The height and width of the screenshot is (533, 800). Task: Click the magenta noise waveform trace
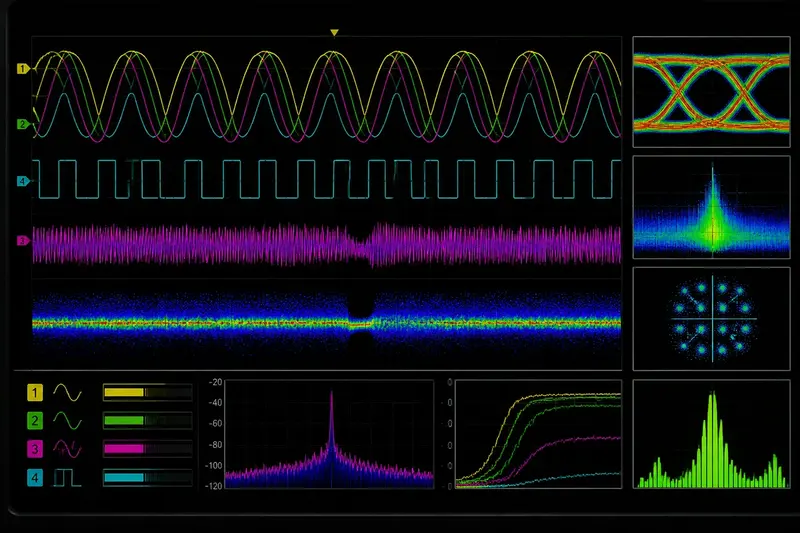(x=327, y=245)
